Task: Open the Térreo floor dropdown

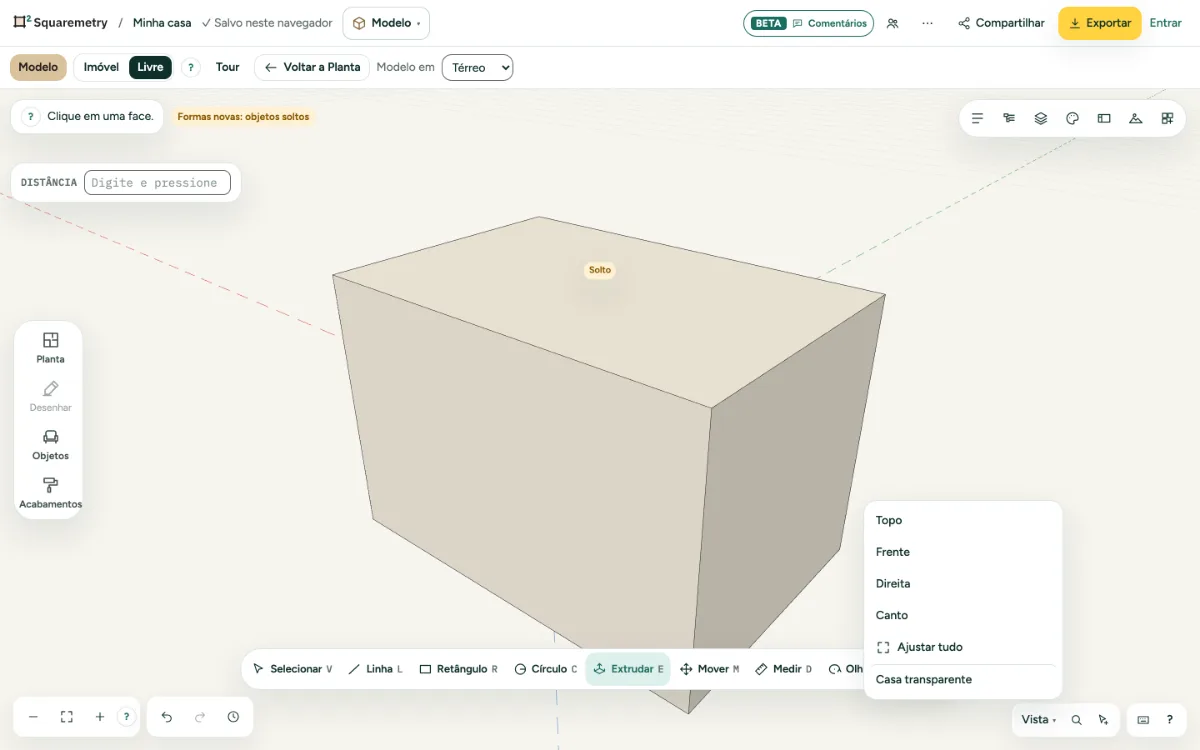Action: tap(477, 68)
